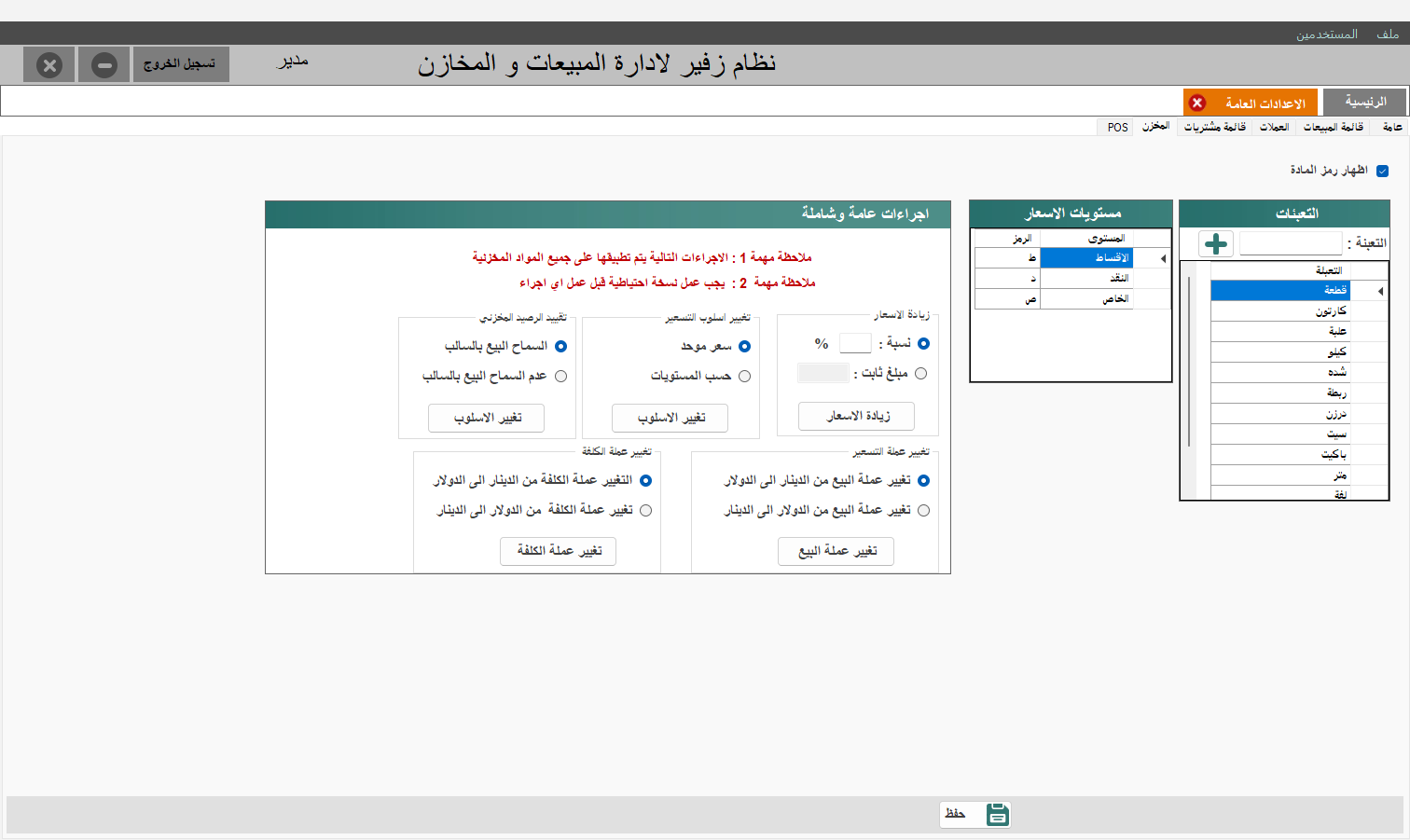The height and width of the screenshot is (840, 1410).
Task: Open the قائمة مشتريات tab
Action: pos(1214,127)
